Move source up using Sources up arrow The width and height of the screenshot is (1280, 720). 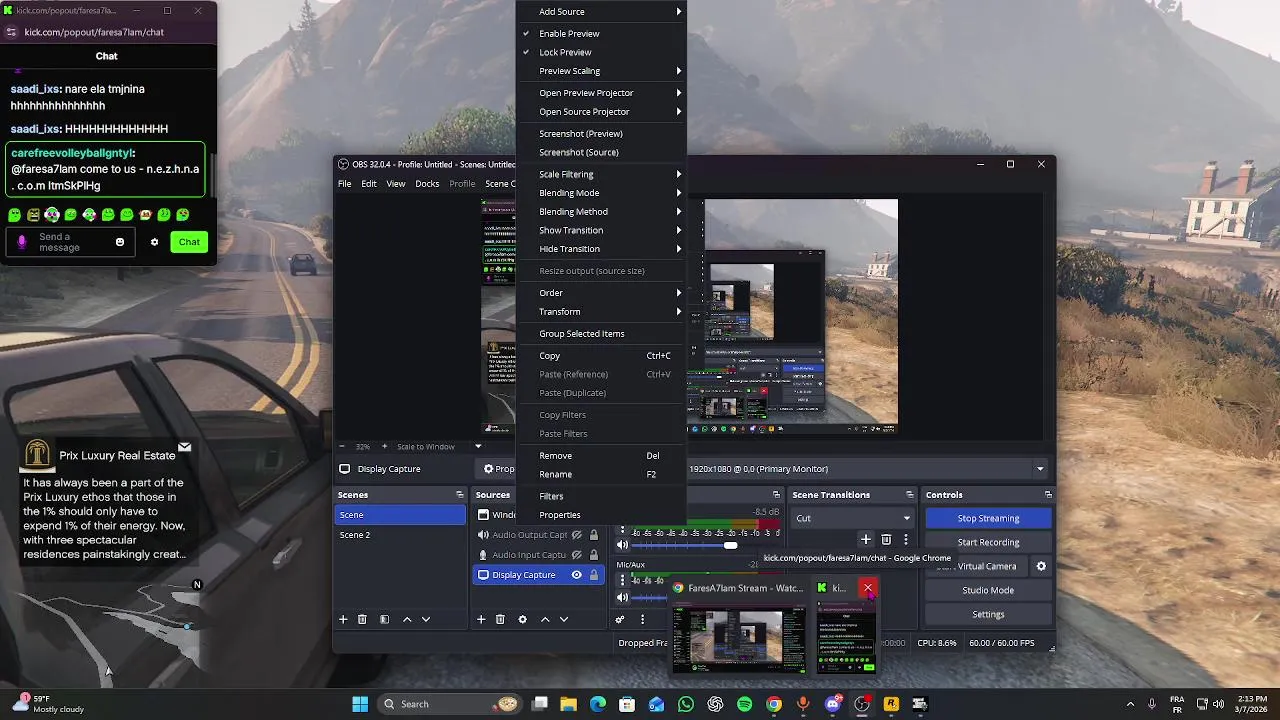point(545,619)
